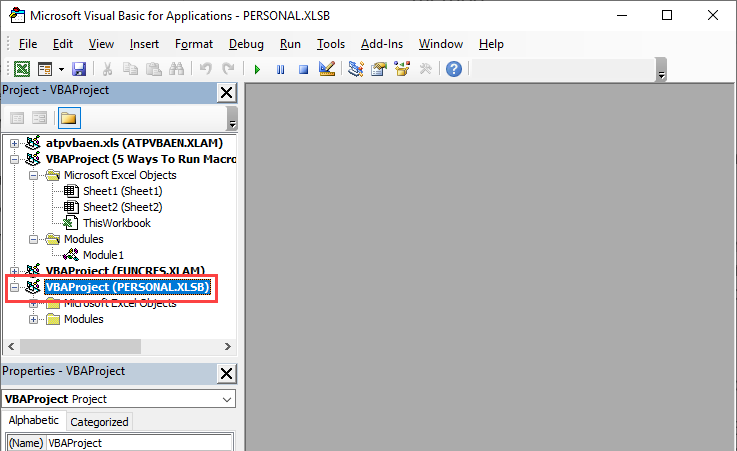This screenshot has width=737, height=451.
Task: Collapse the VBAProject (5 Ways To Run Macro) node
Action: click(15, 159)
